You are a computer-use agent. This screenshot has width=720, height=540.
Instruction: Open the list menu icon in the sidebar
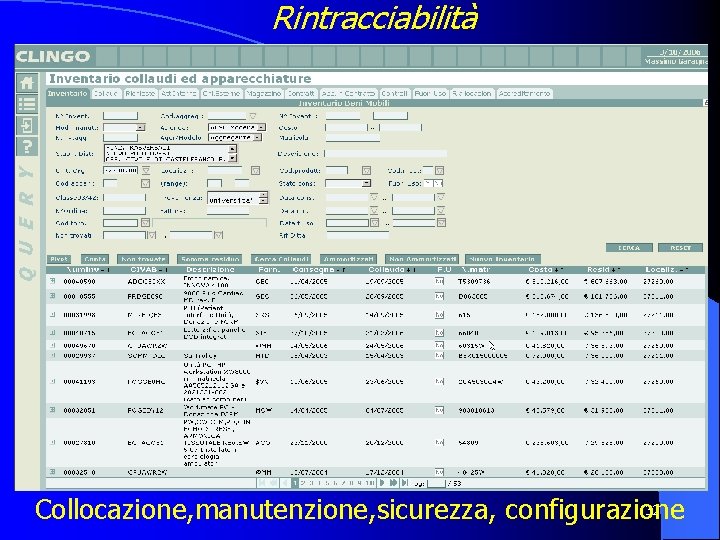(27, 104)
